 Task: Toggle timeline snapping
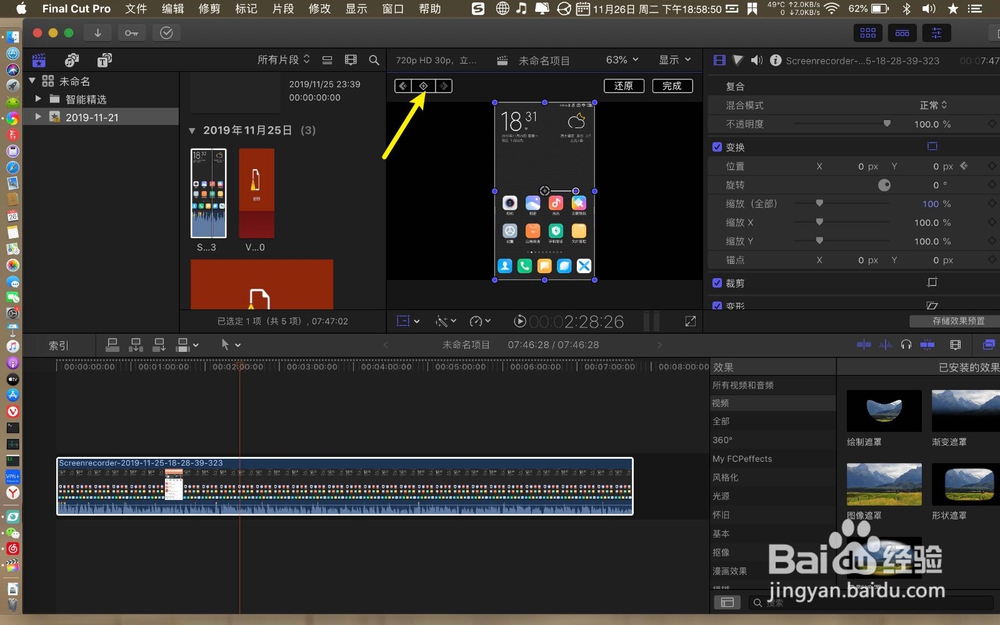927,344
